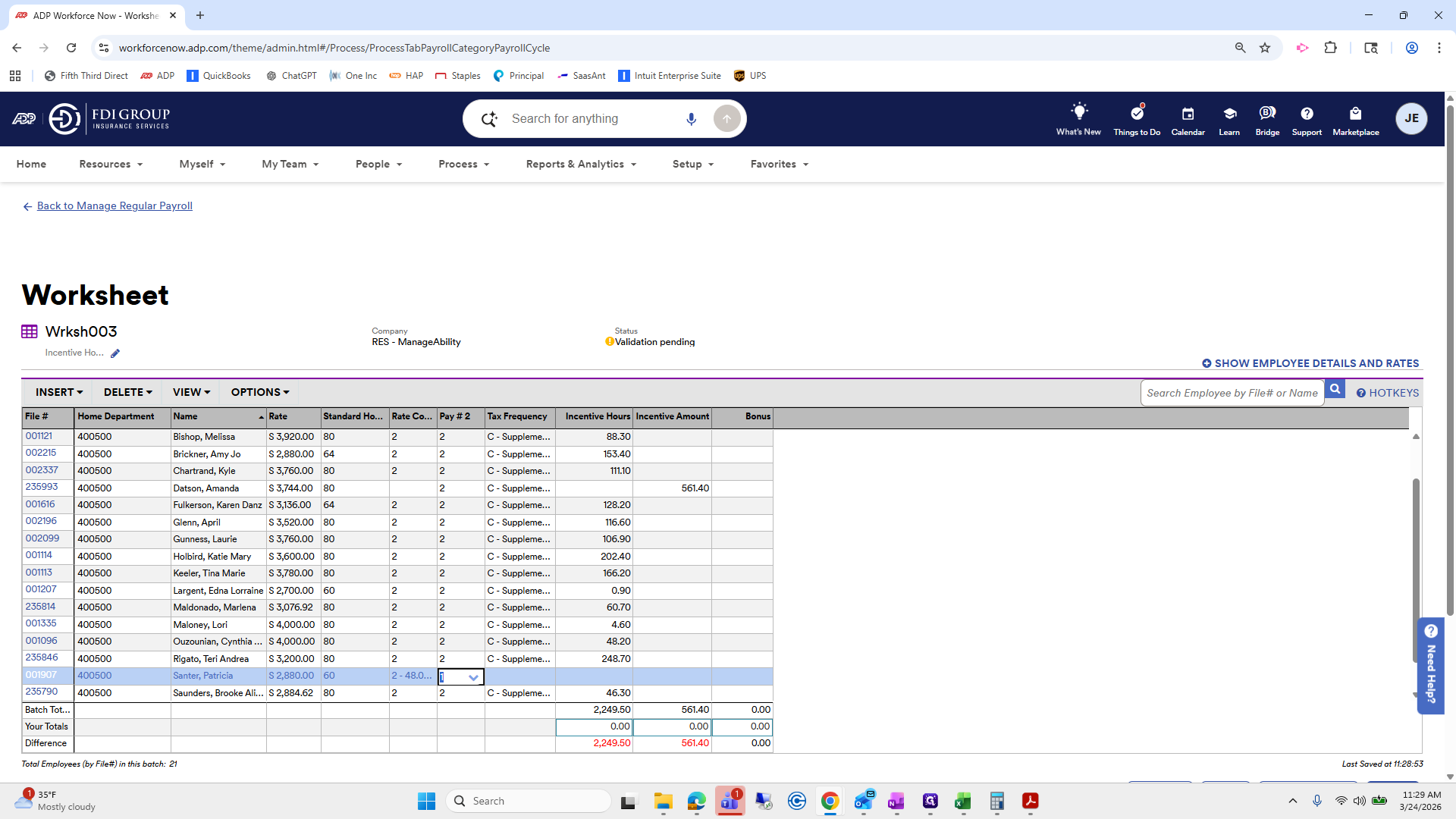Open Things to Do checkmark icon

[1137, 113]
